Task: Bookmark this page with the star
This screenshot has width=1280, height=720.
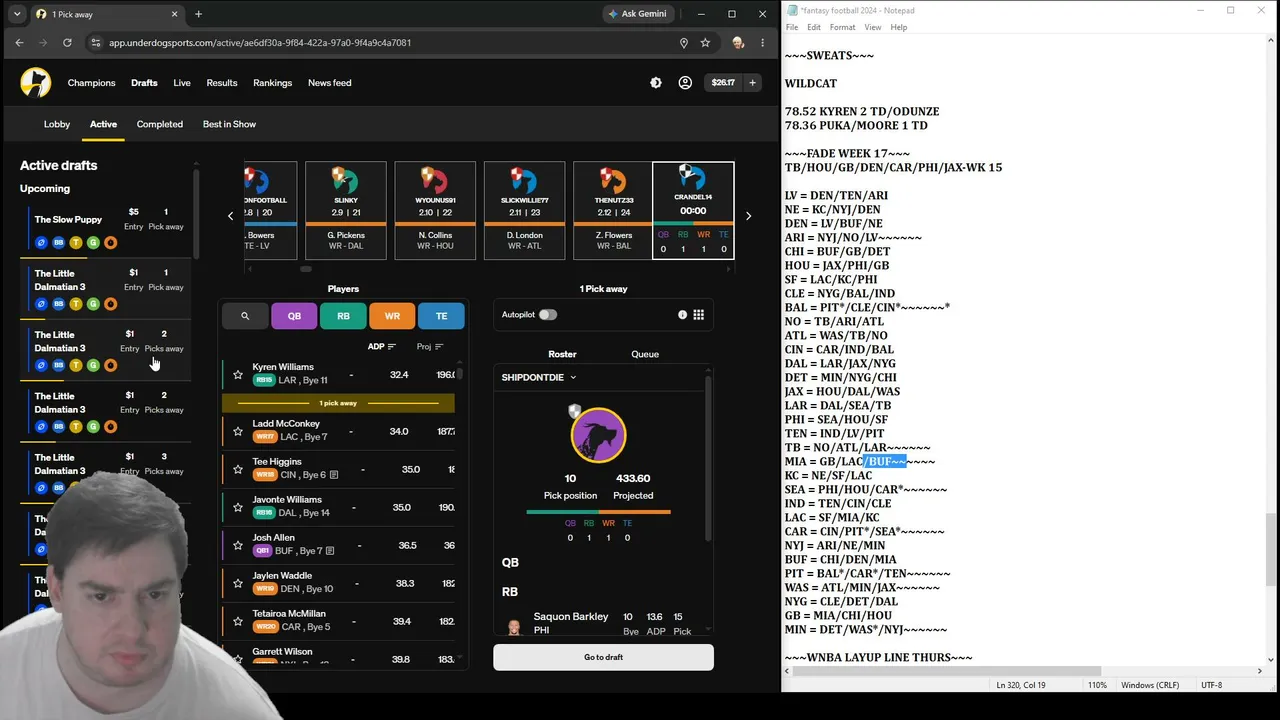Action: tap(705, 43)
